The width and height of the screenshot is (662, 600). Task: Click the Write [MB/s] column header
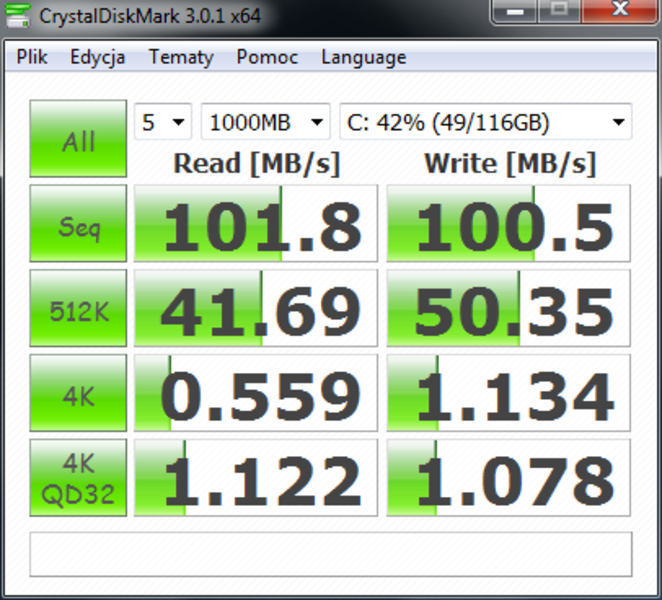[x=510, y=163]
